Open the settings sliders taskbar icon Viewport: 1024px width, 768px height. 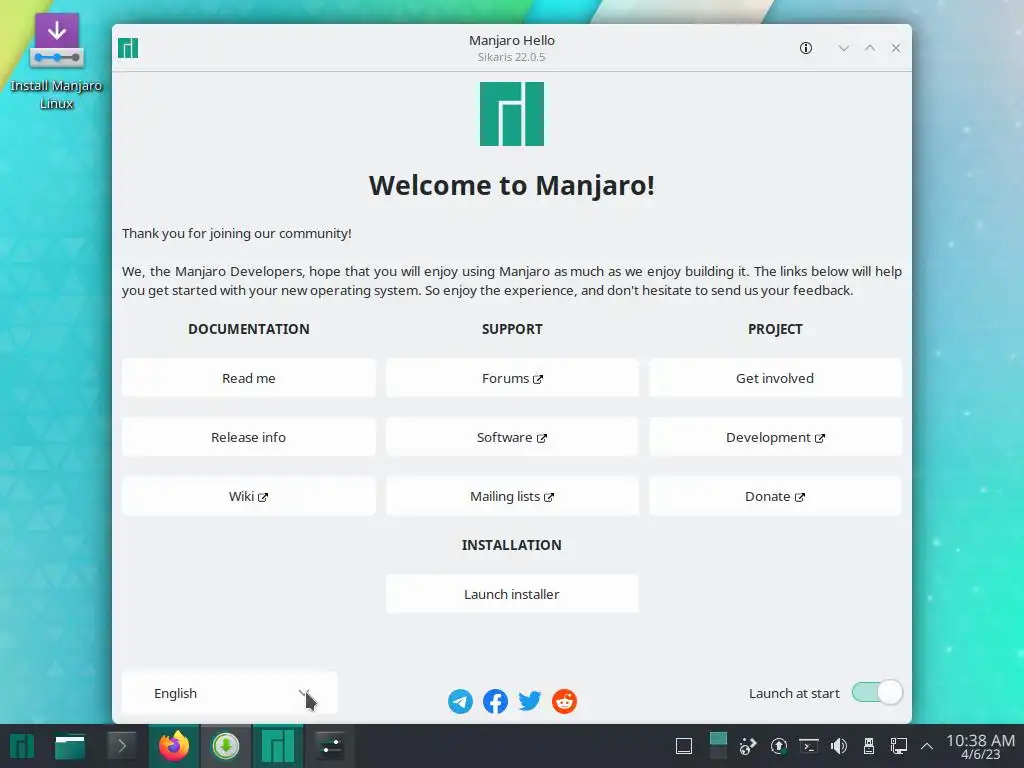[x=330, y=746]
